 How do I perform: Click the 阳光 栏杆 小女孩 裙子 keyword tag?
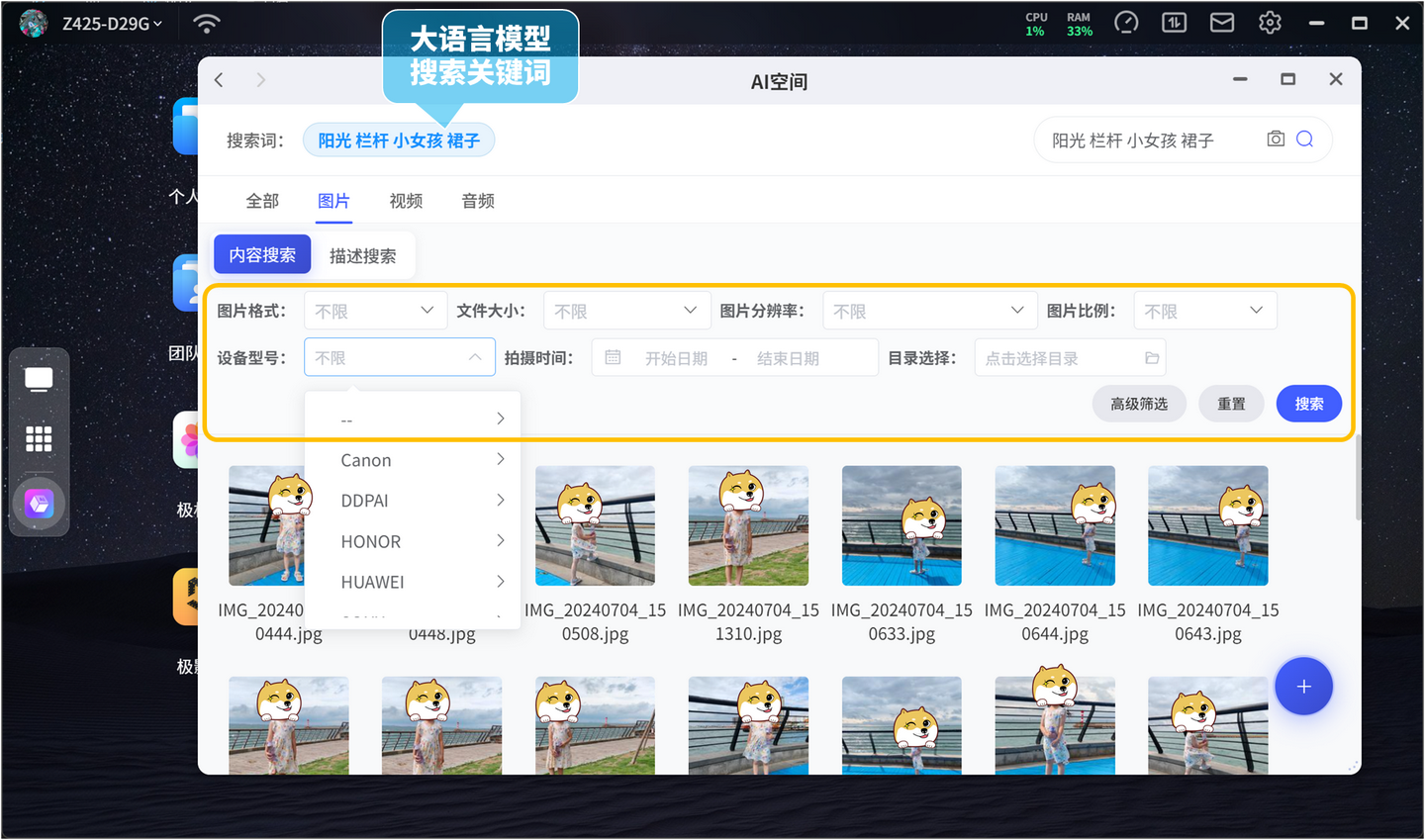pos(399,140)
